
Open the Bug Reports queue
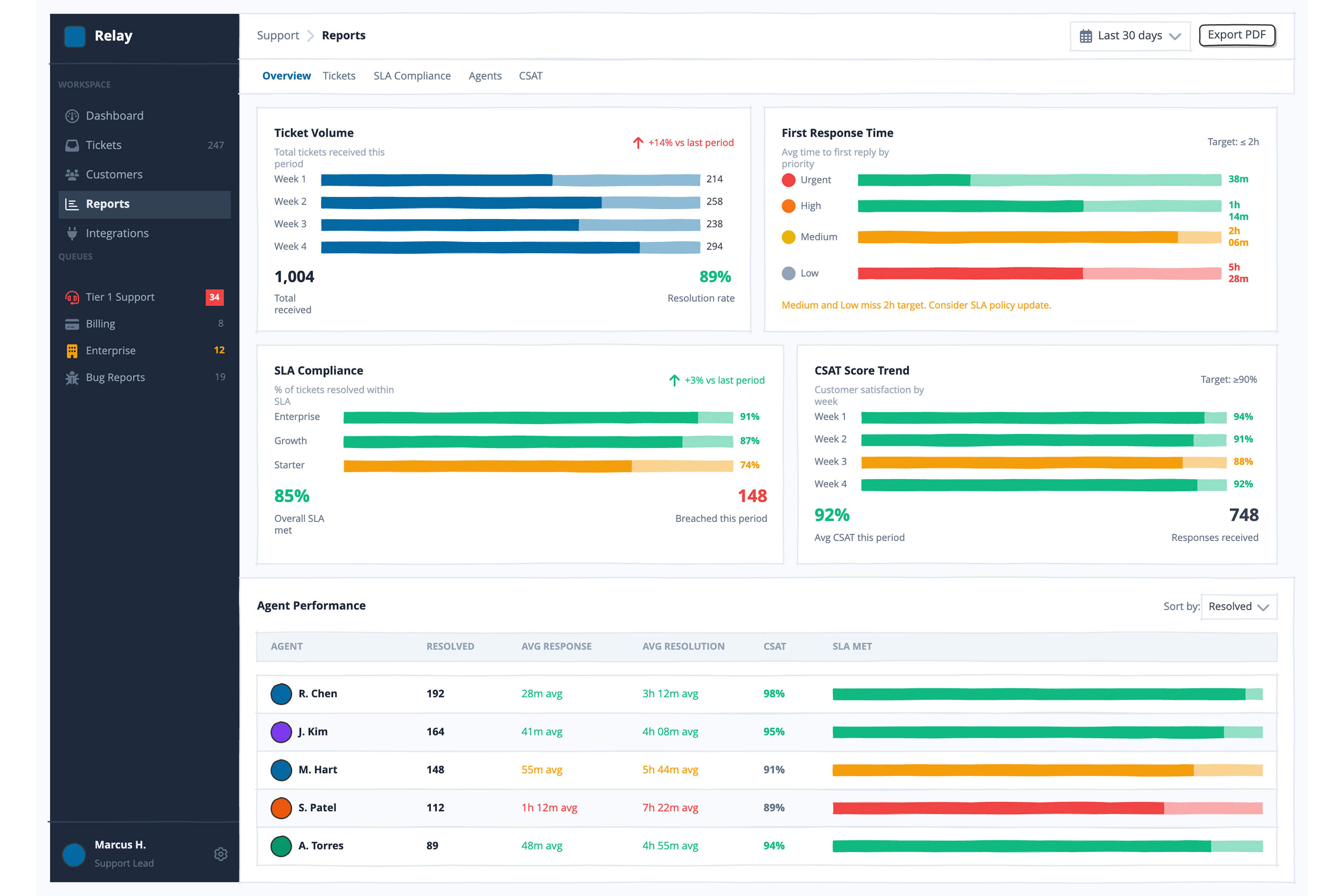[x=145, y=378]
